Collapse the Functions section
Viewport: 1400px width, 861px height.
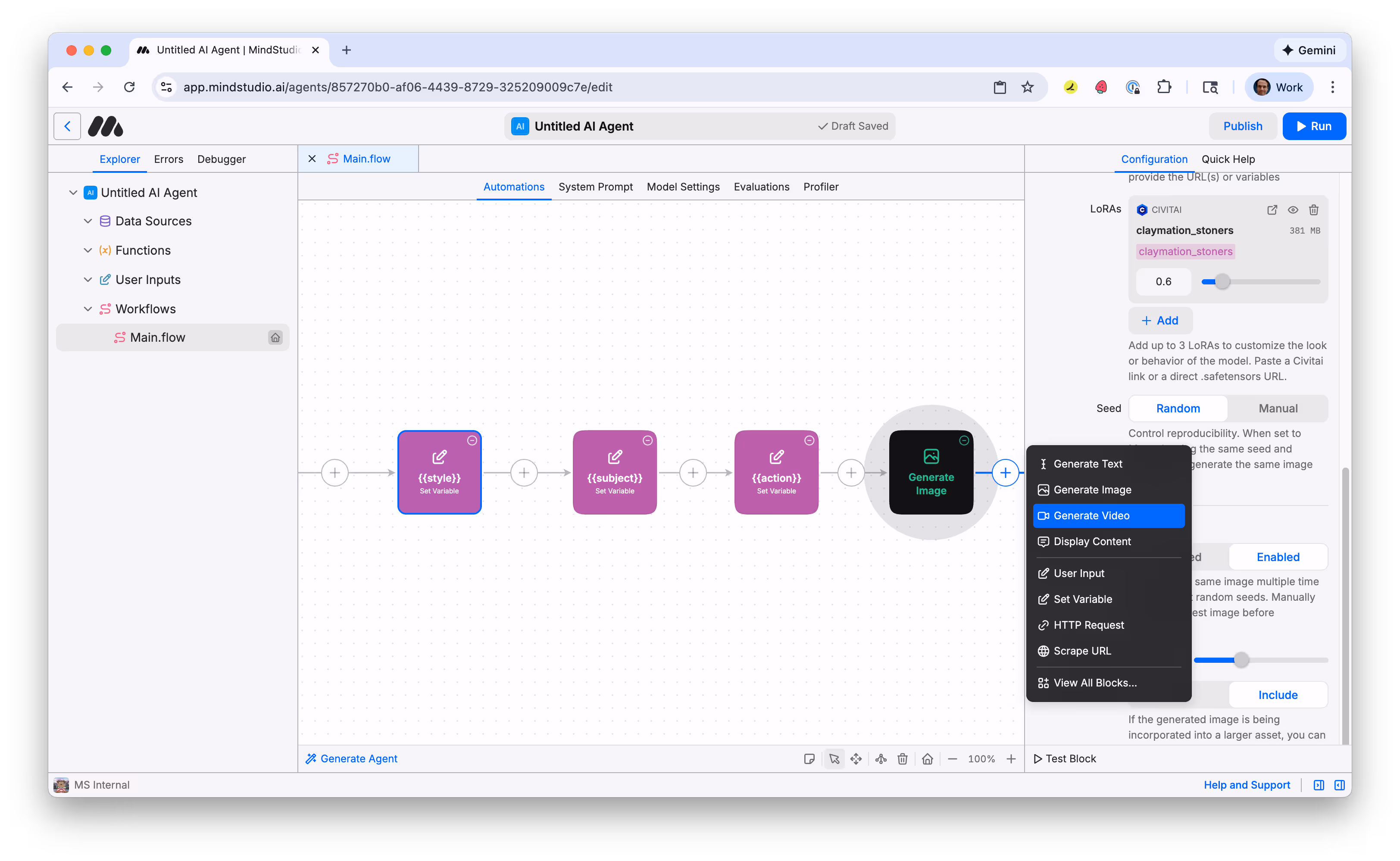pos(88,250)
